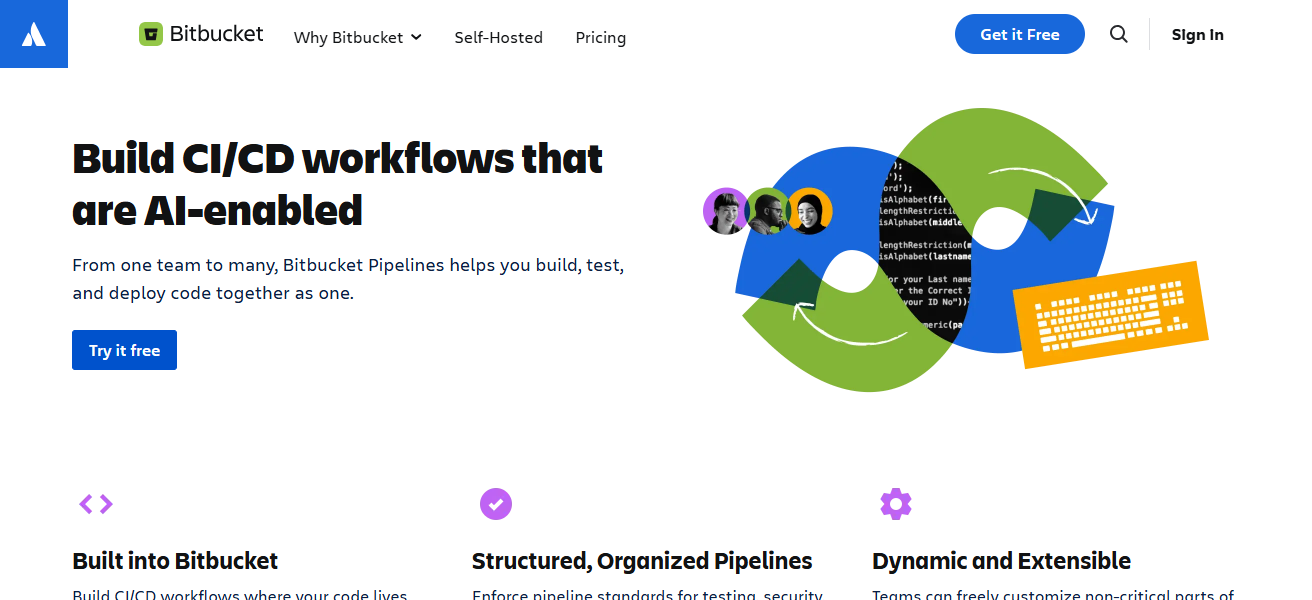Select the green-ringed avatar on the illustration

point(768,212)
